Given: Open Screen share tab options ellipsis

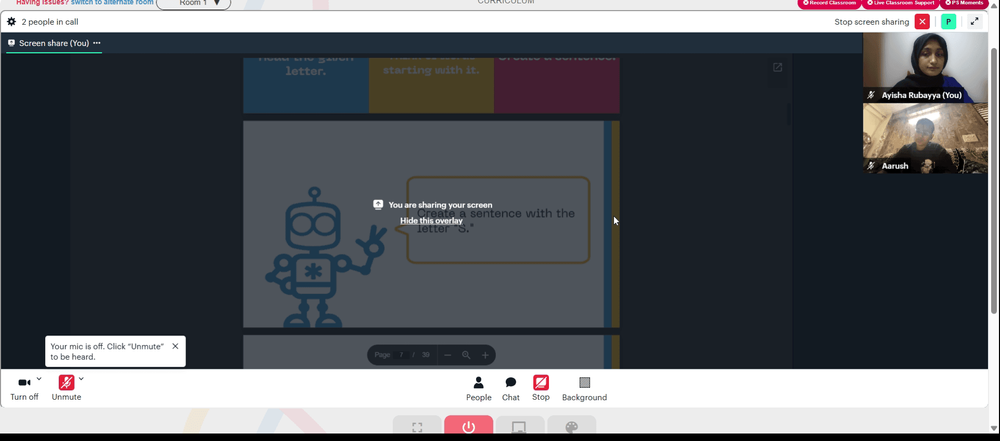Looking at the screenshot, I should pos(97,43).
